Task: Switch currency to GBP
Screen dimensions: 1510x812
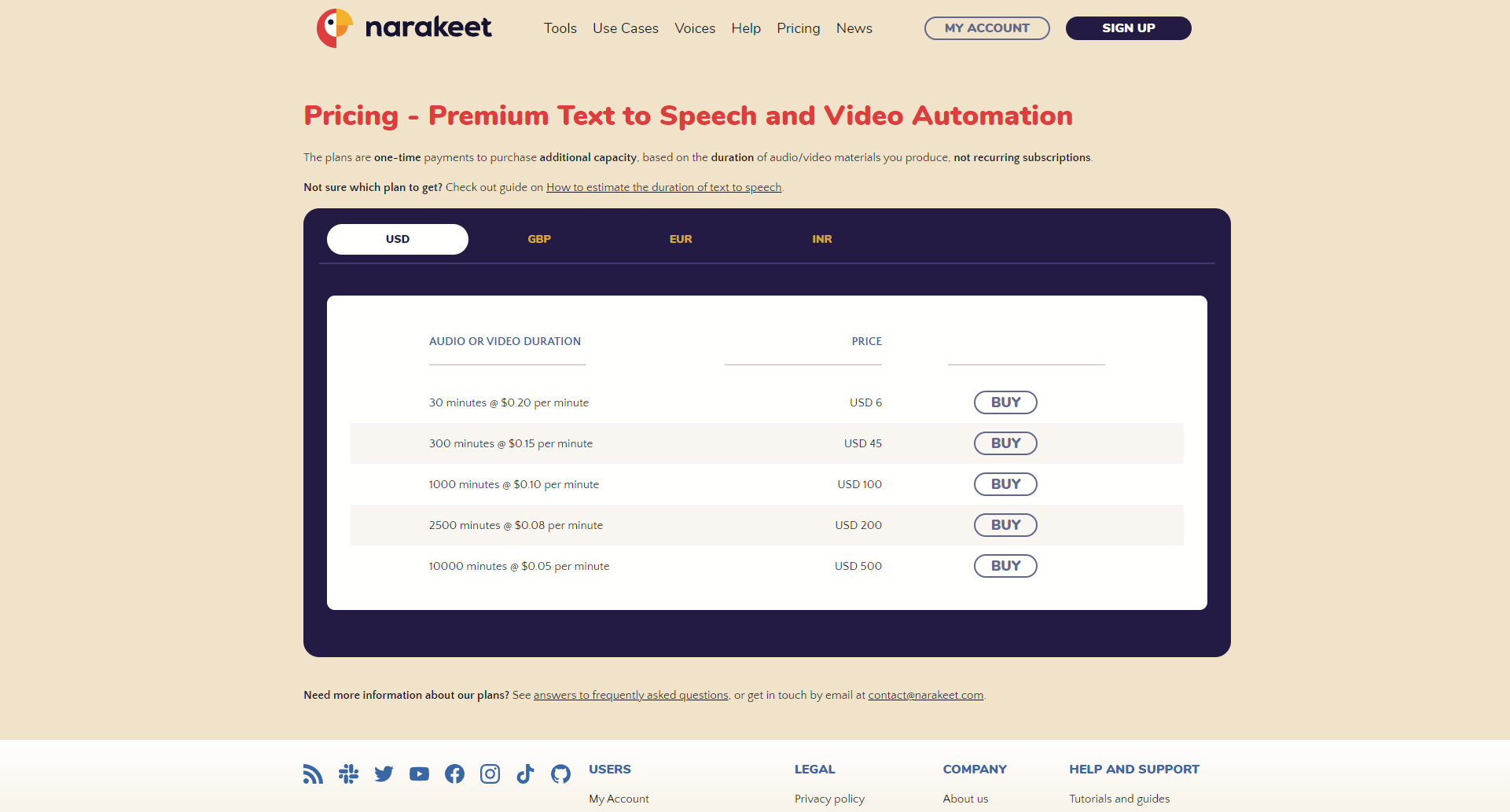Action: pos(539,238)
